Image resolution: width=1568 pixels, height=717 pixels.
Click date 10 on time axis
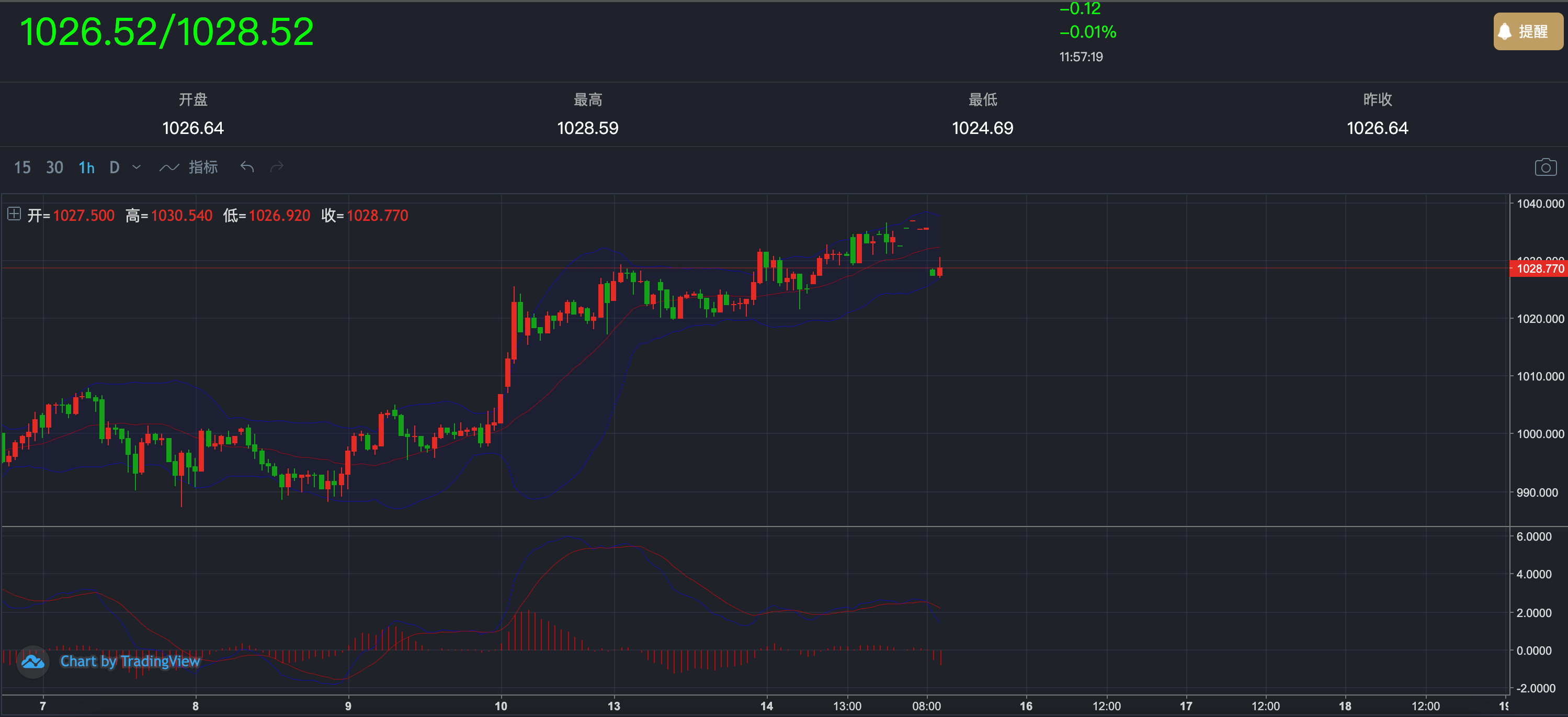coord(501,706)
